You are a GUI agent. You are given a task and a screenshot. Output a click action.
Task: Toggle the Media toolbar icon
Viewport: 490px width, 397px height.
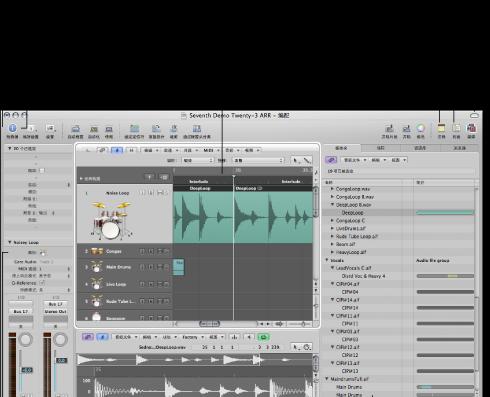tap(471, 128)
